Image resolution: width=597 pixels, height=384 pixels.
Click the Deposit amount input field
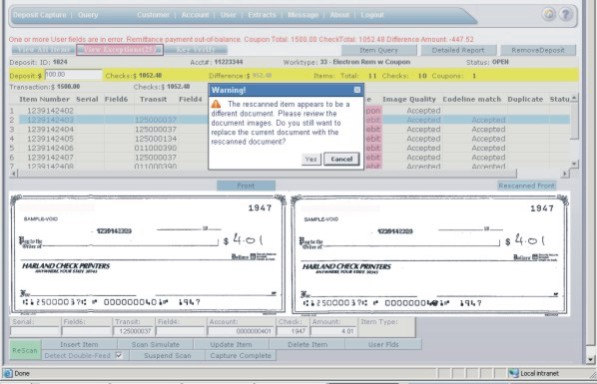[73, 75]
